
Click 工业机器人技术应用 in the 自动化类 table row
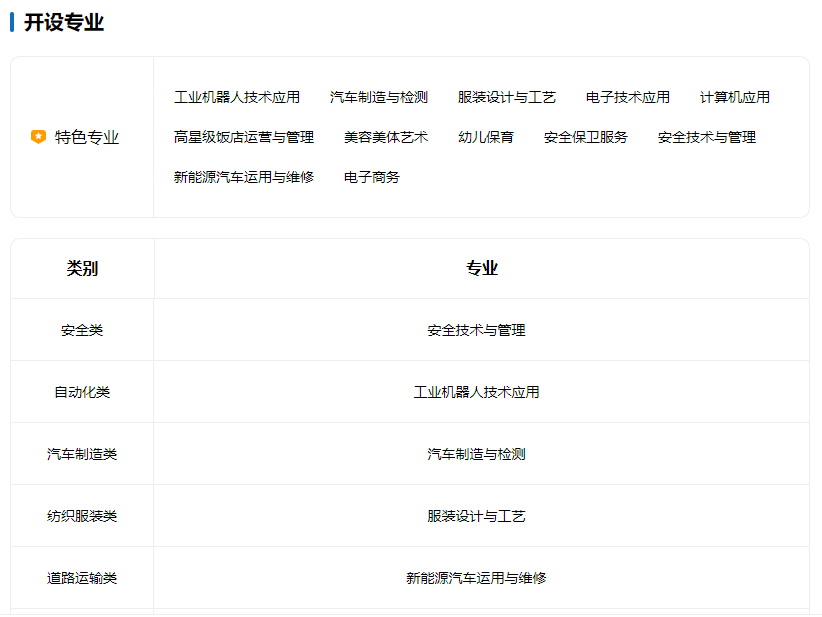click(x=477, y=392)
